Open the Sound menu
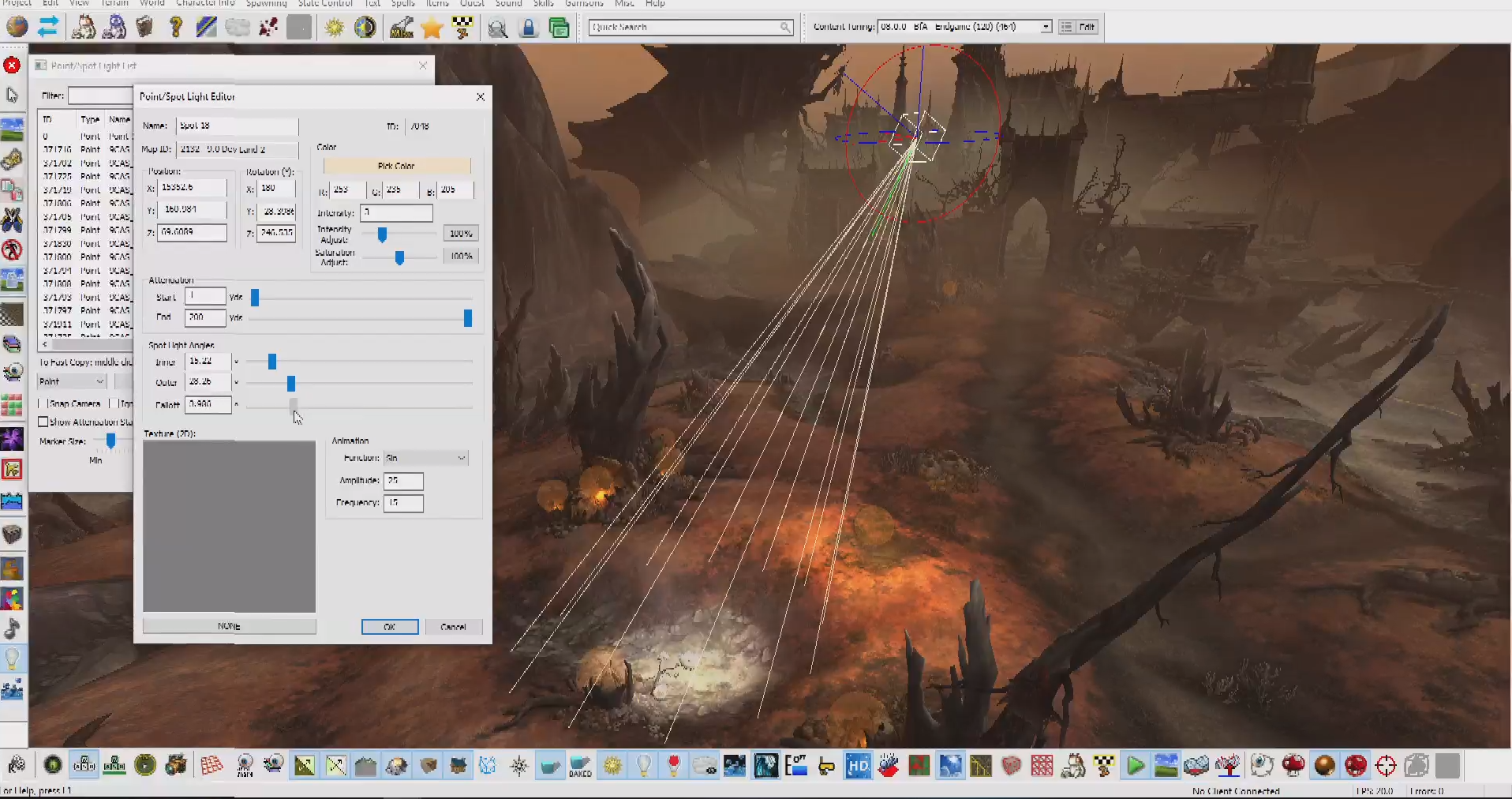The width and height of the screenshot is (1512, 799). (x=509, y=3)
